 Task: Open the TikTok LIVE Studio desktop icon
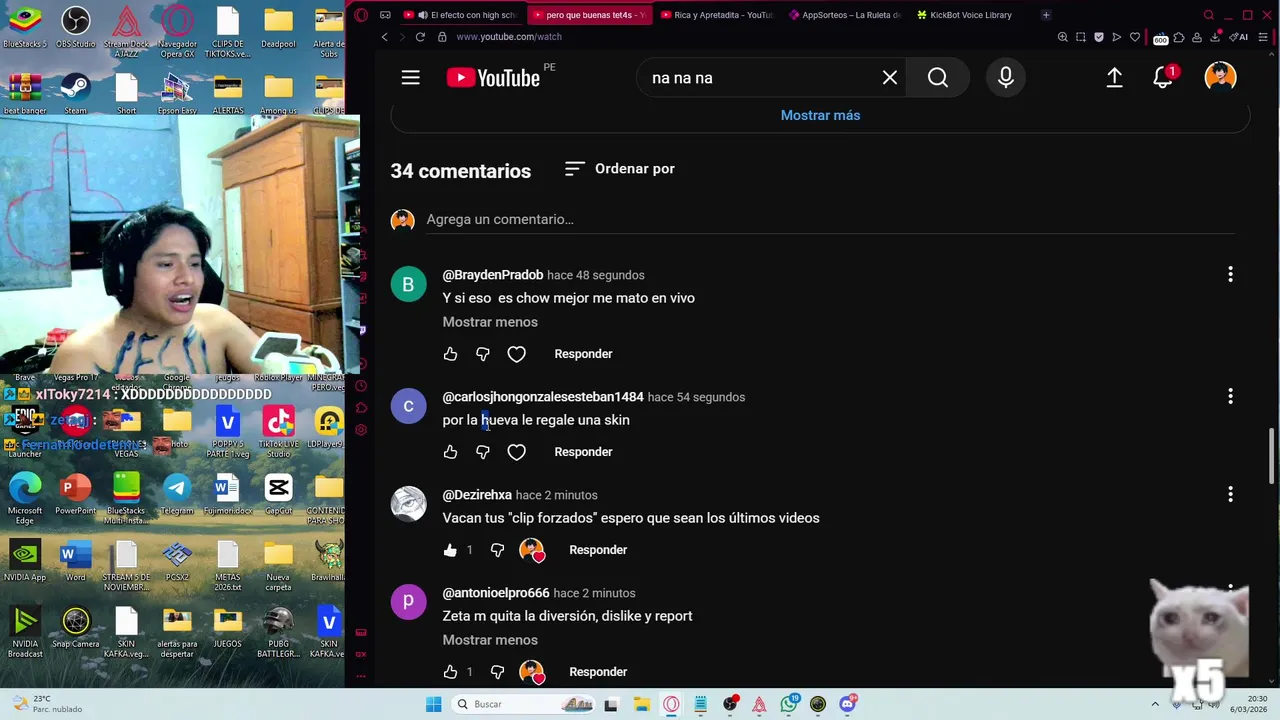tap(278, 432)
